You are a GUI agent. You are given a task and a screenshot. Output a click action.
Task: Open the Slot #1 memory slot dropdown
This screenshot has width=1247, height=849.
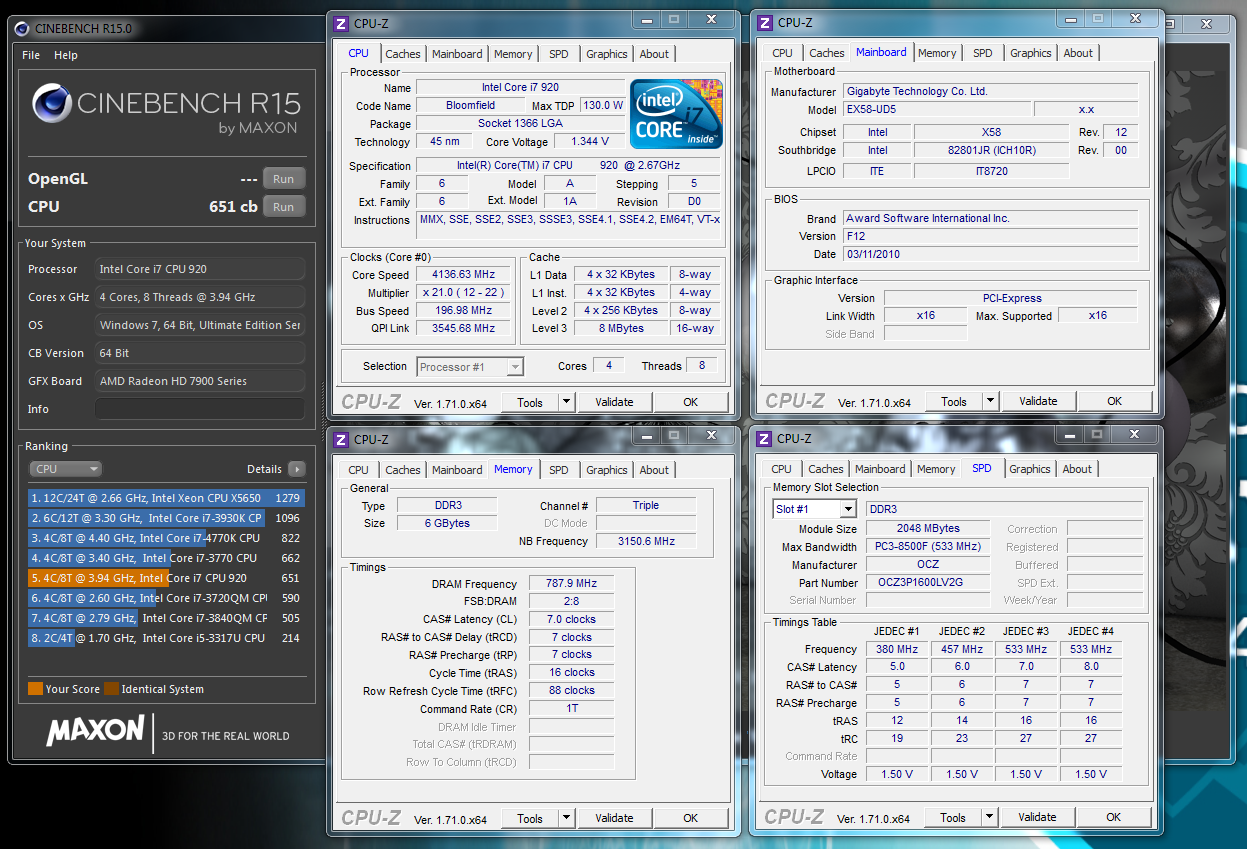pyautogui.click(x=814, y=509)
